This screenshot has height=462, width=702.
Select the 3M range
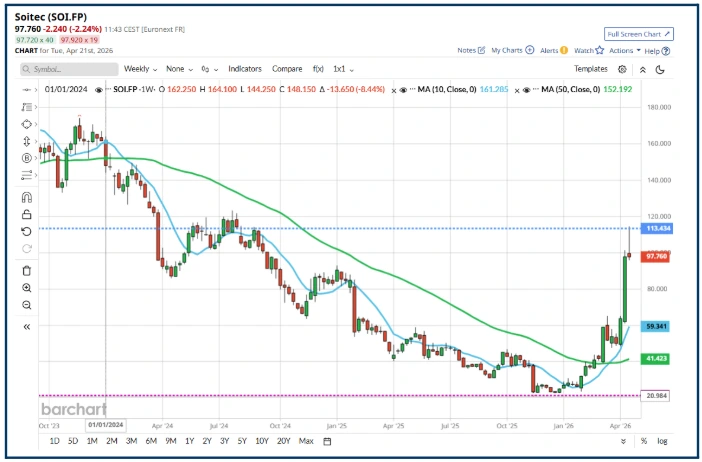pos(131,441)
